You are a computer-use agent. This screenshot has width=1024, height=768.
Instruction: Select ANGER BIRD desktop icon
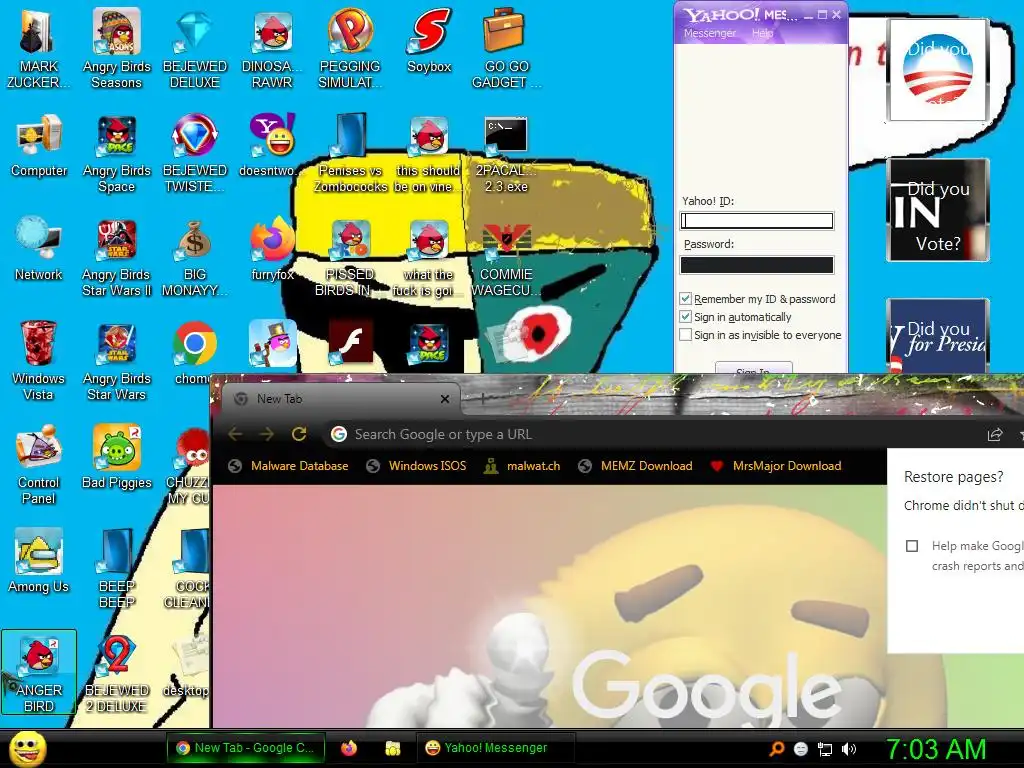39,671
